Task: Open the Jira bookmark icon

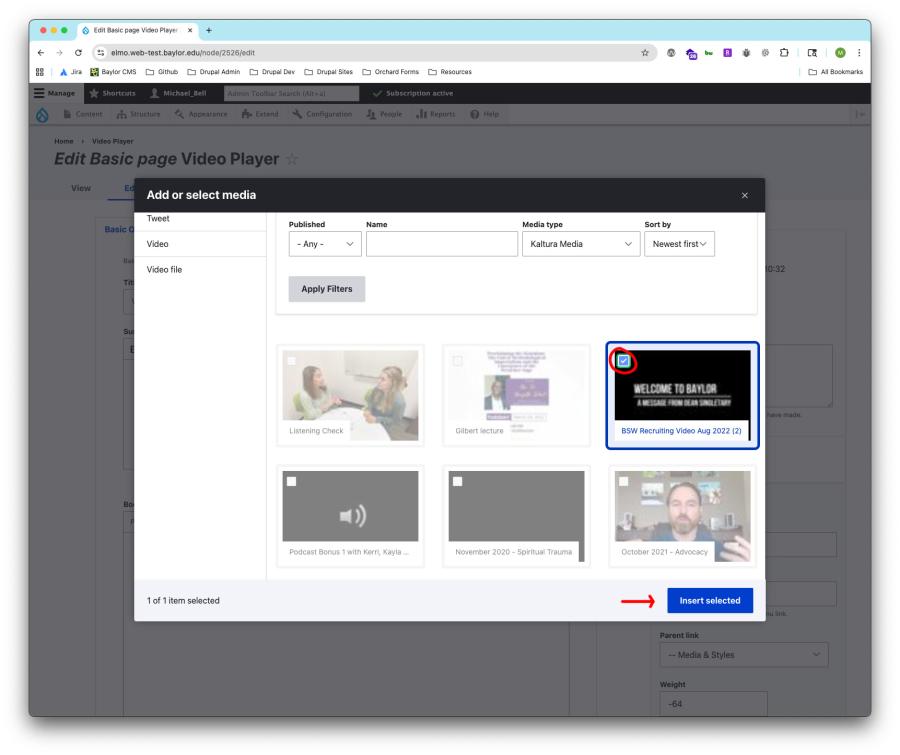Action: point(64,72)
